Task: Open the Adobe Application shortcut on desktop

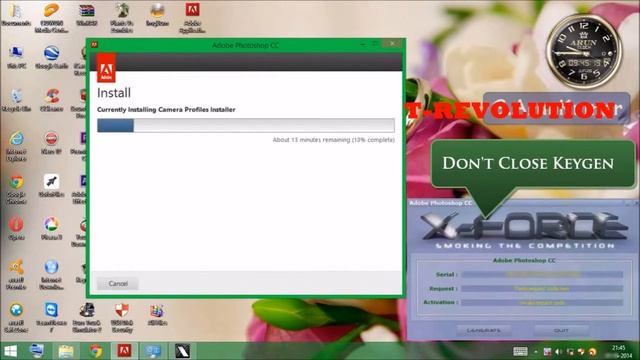Action: point(192,17)
